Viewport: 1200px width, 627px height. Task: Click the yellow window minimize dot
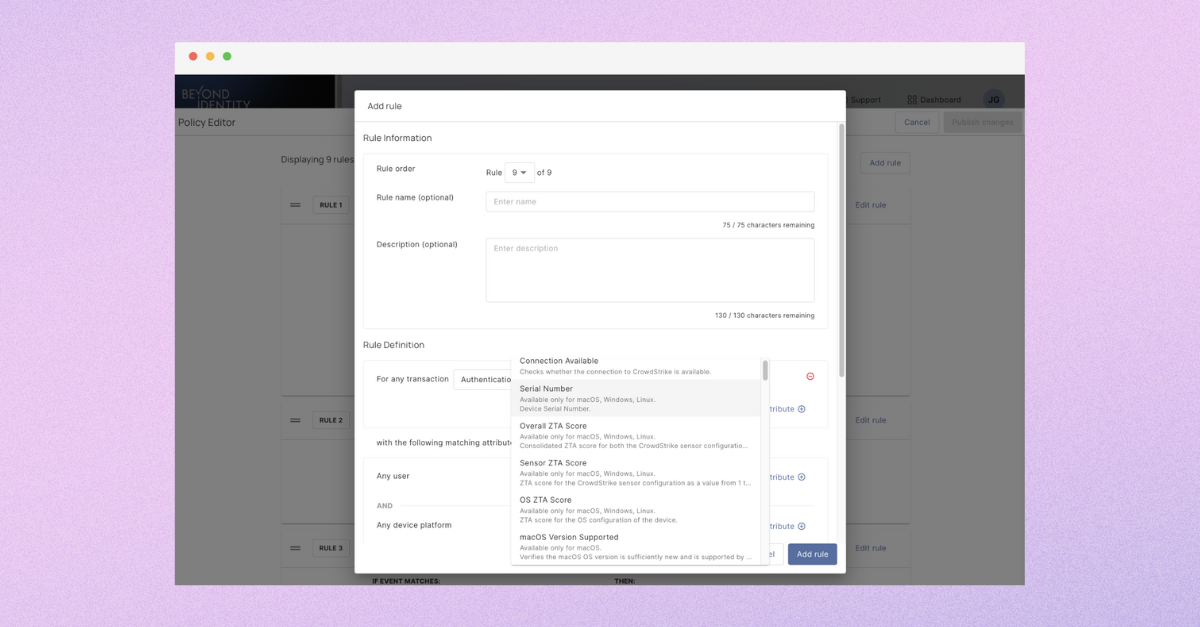pos(210,57)
